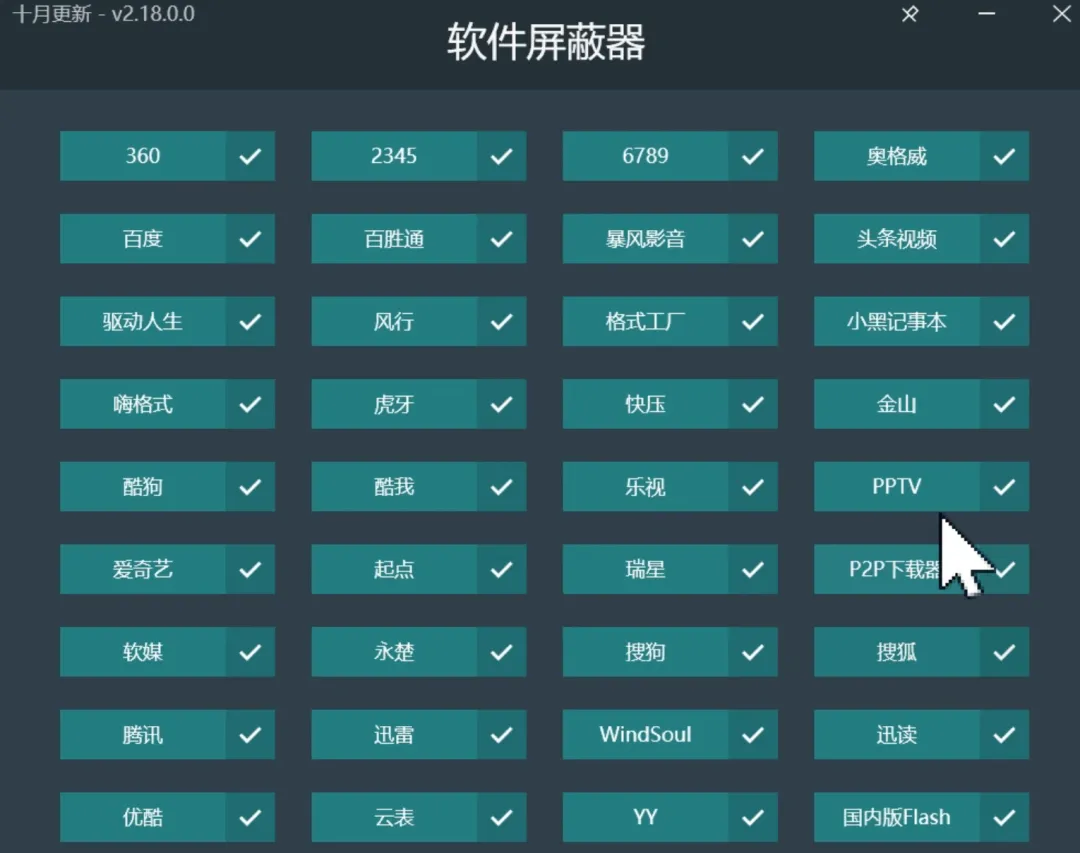Click the P2P下载器 label button
The height and width of the screenshot is (853, 1080).
pyautogui.click(x=897, y=570)
